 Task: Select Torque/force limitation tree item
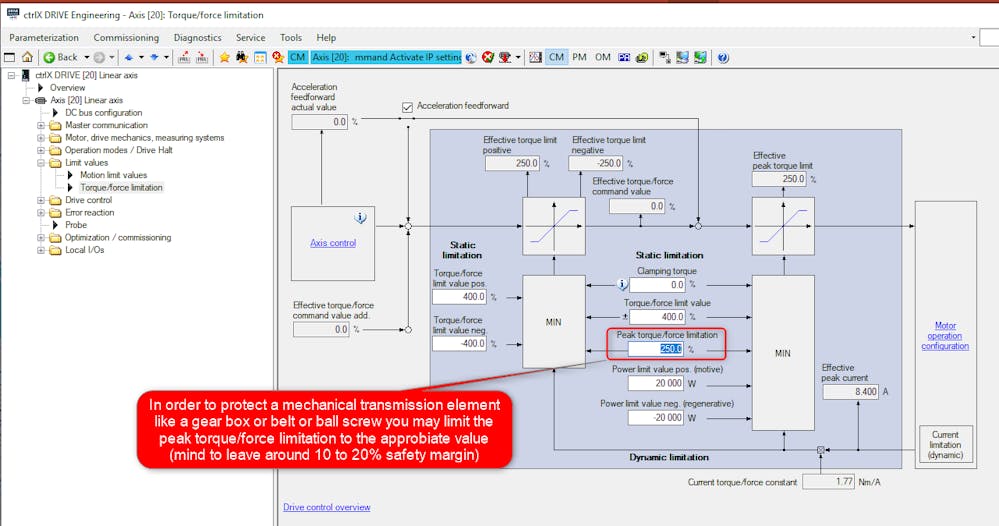click(121, 187)
